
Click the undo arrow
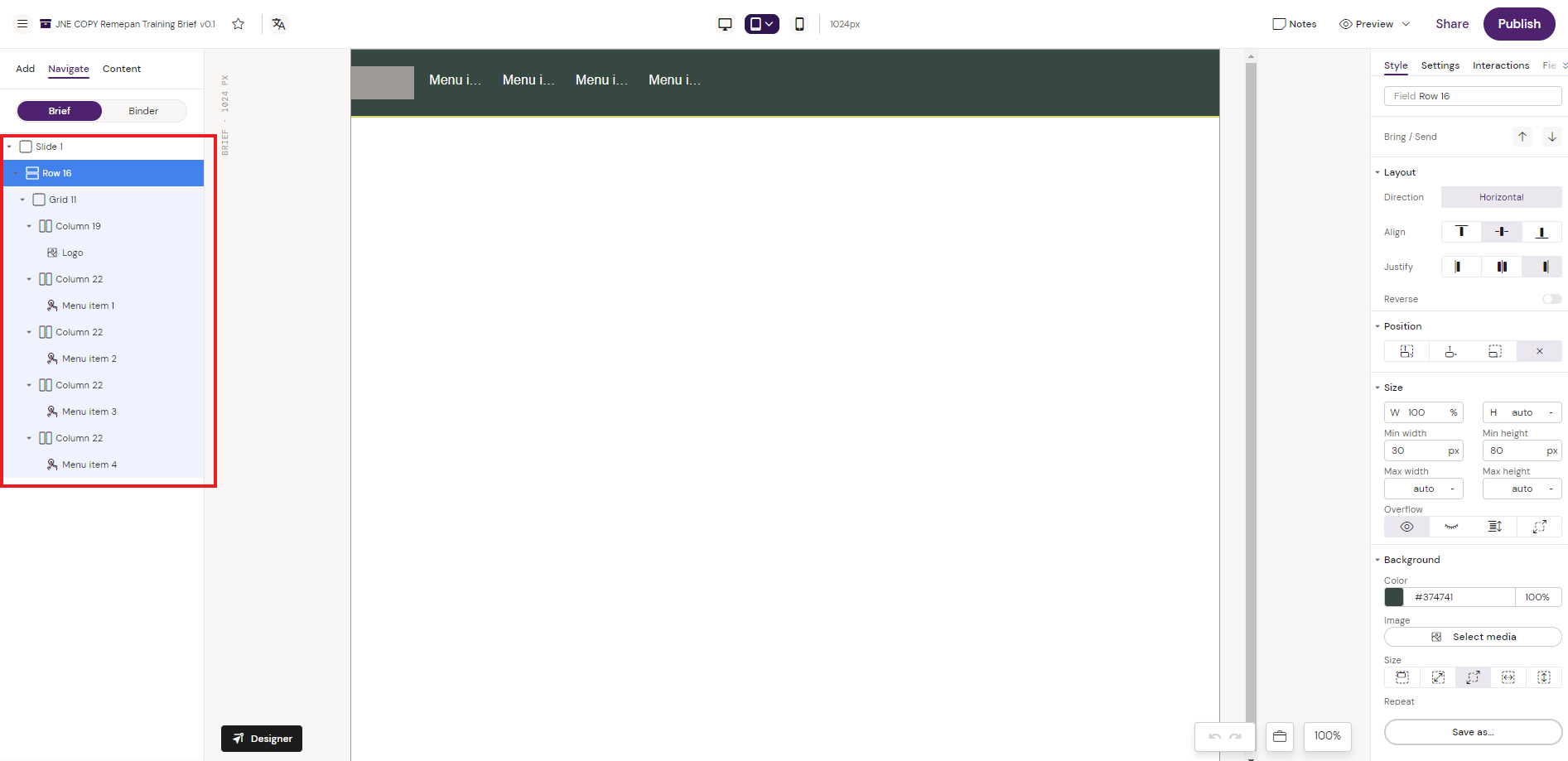[1214, 736]
